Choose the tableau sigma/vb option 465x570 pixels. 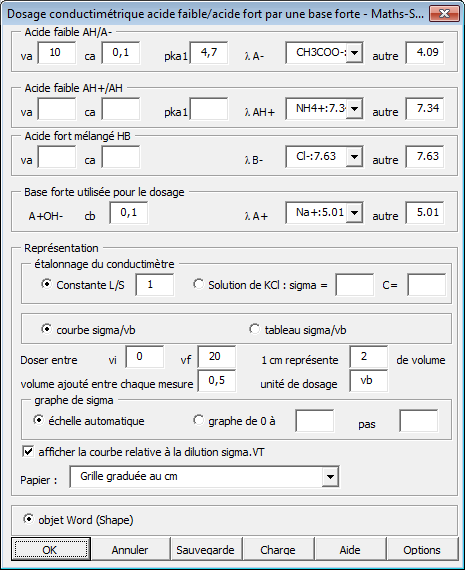click(254, 329)
